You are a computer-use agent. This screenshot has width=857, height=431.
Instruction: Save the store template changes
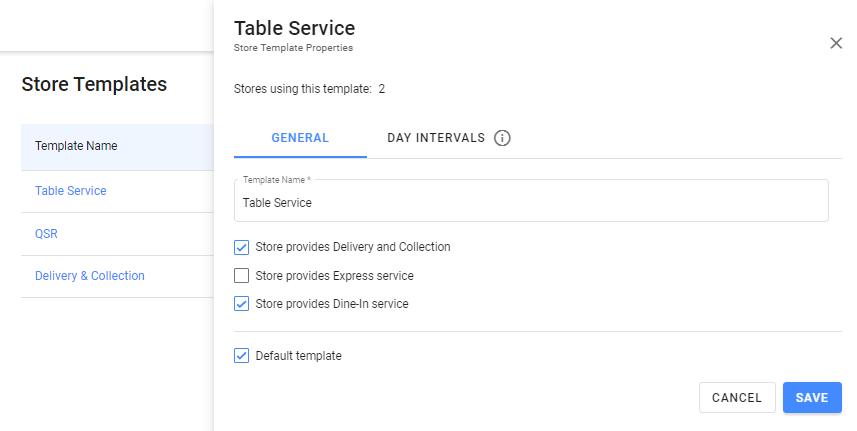[811, 397]
